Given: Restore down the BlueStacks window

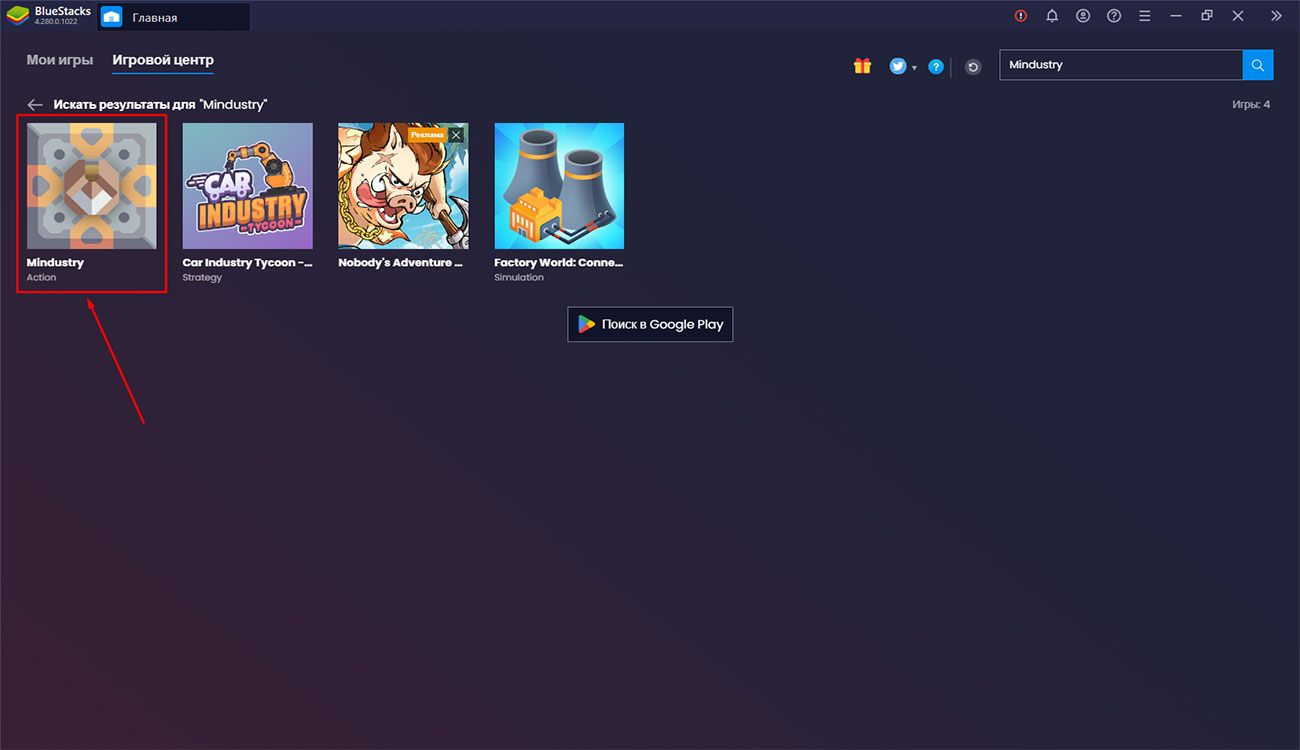Looking at the screenshot, I should (1207, 16).
